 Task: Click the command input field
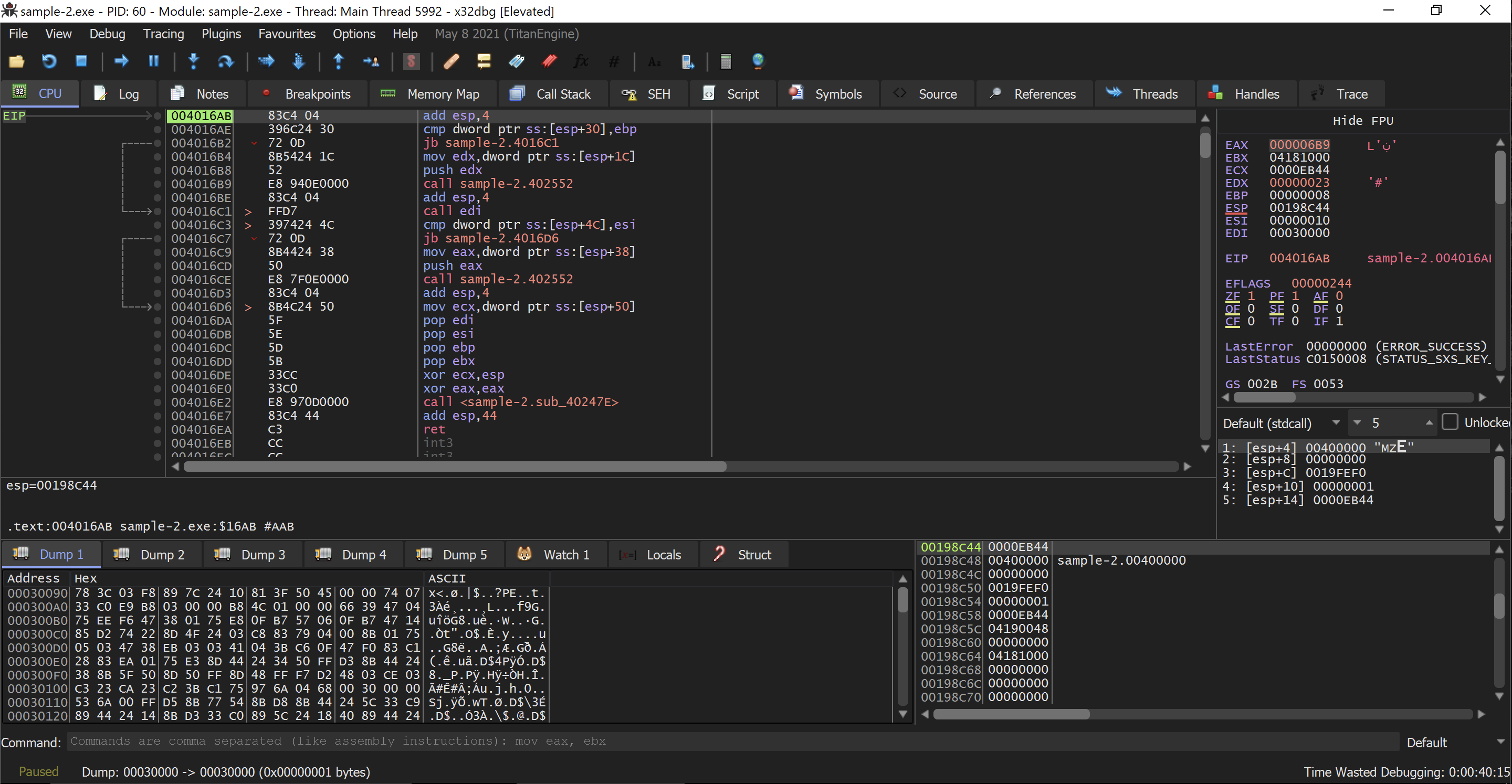coord(732,741)
